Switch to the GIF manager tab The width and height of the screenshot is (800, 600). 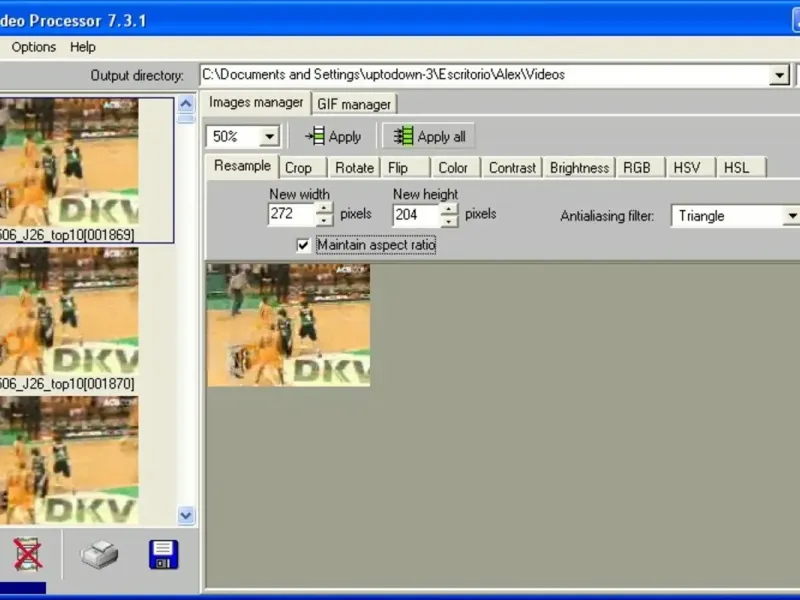pyautogui.click(x=354, y=104)
